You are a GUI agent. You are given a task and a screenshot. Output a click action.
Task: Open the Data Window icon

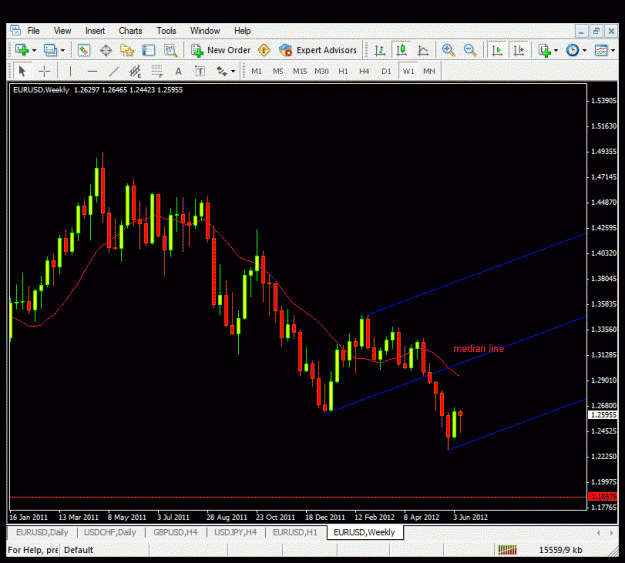pos(106,51)
